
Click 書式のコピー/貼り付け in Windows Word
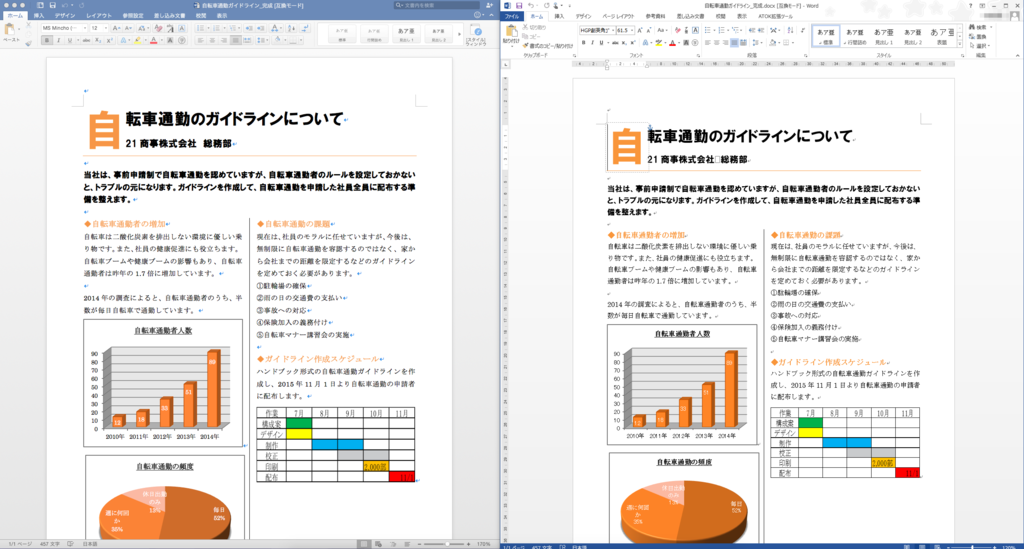(548, 46)
